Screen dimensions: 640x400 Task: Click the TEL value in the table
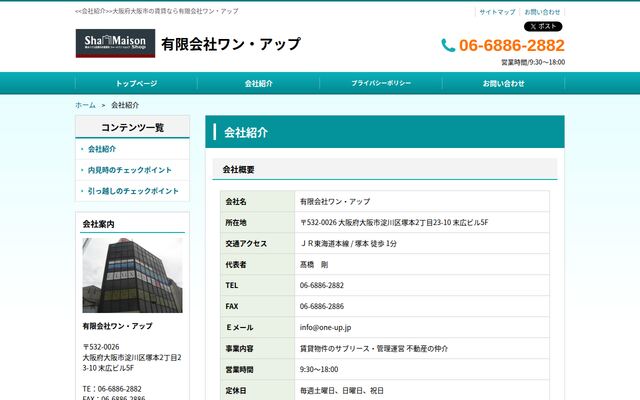click(322, 285)
